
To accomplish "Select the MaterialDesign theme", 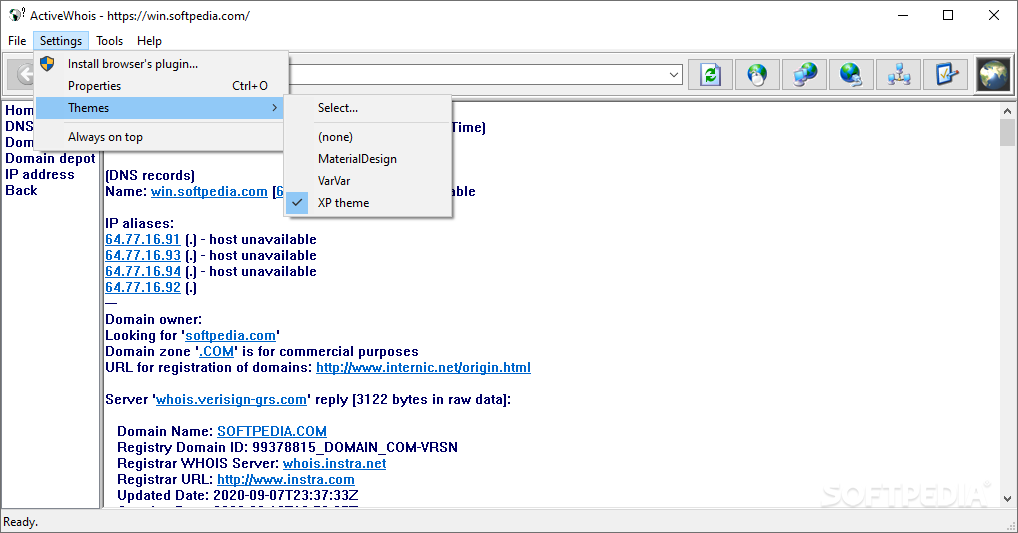I will 368,159.
